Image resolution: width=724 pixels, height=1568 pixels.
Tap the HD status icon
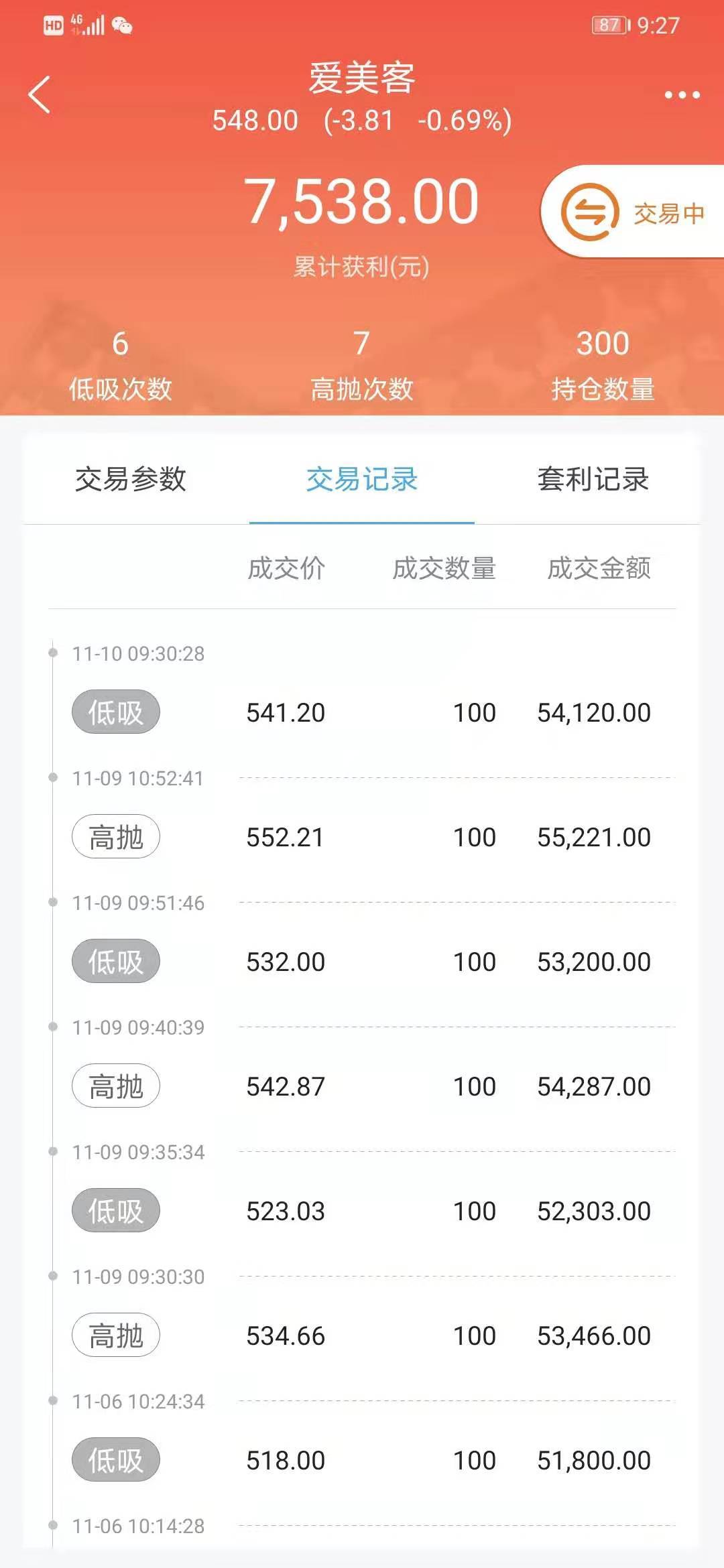53,25
